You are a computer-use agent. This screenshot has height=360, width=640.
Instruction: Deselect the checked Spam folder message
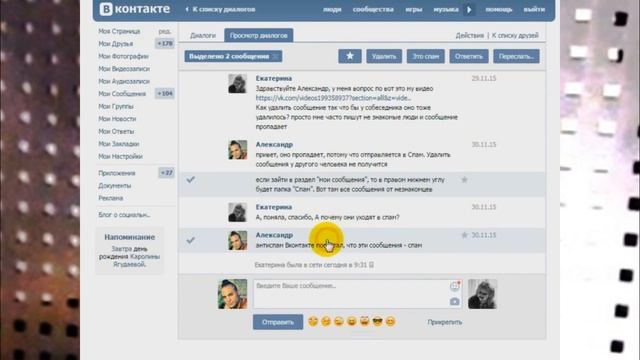click(191, 180)
